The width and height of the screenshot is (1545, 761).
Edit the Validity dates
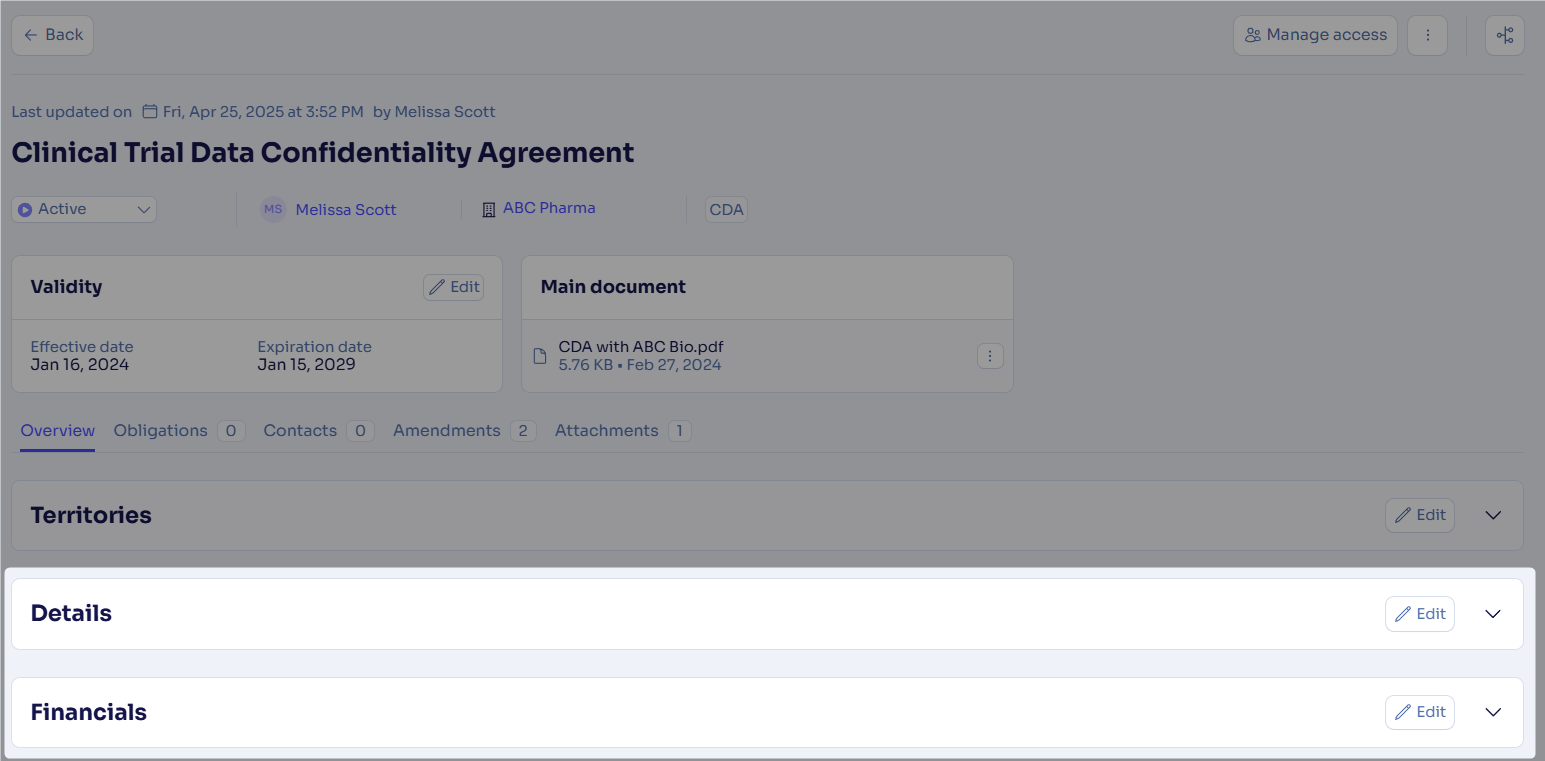point(454,287)
